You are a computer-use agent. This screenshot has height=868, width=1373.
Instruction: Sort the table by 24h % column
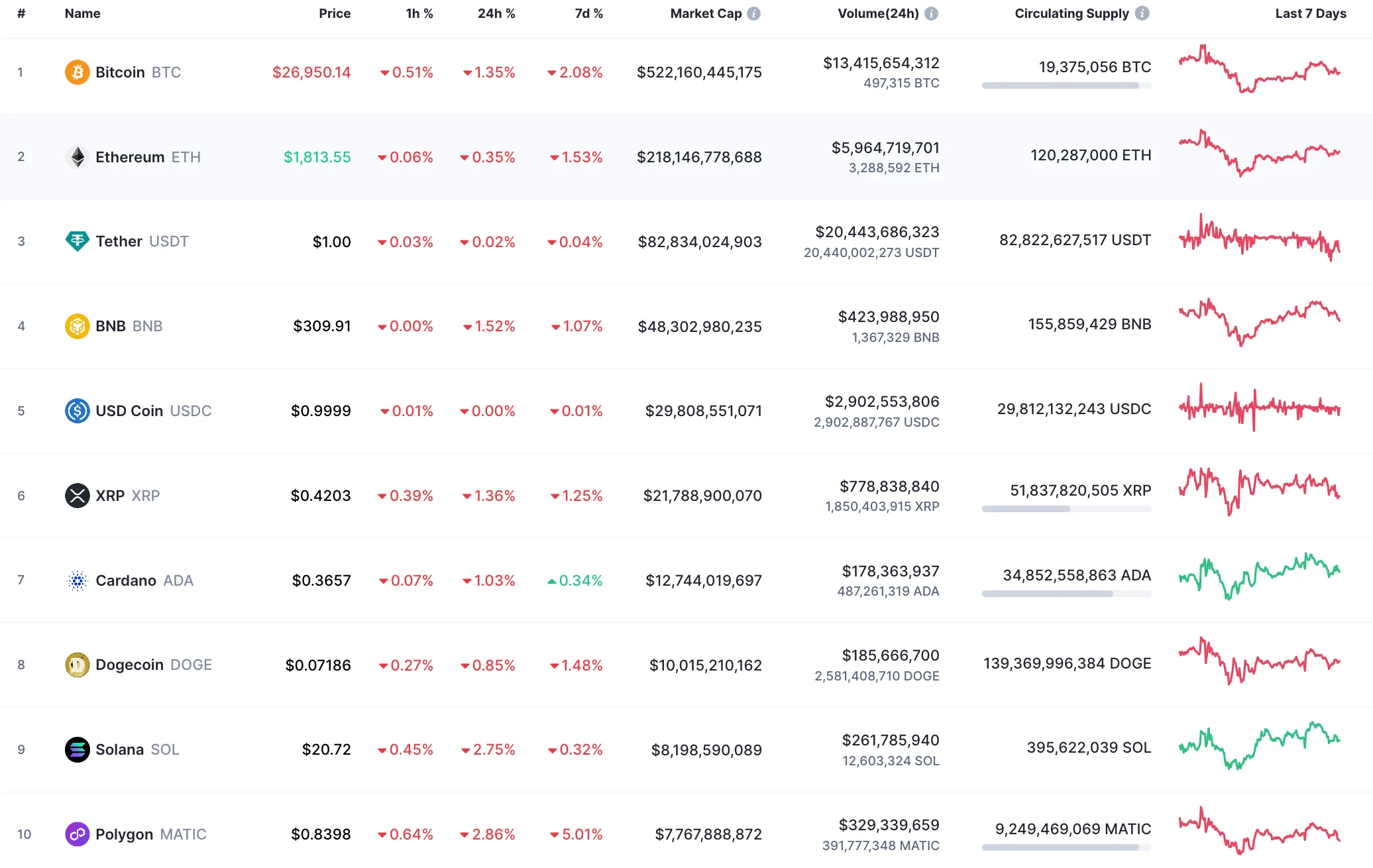point(496,13)
